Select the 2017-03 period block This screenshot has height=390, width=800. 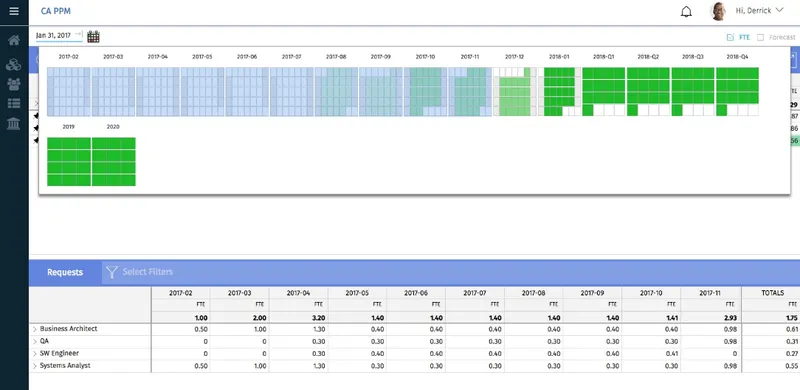(113, 91)
